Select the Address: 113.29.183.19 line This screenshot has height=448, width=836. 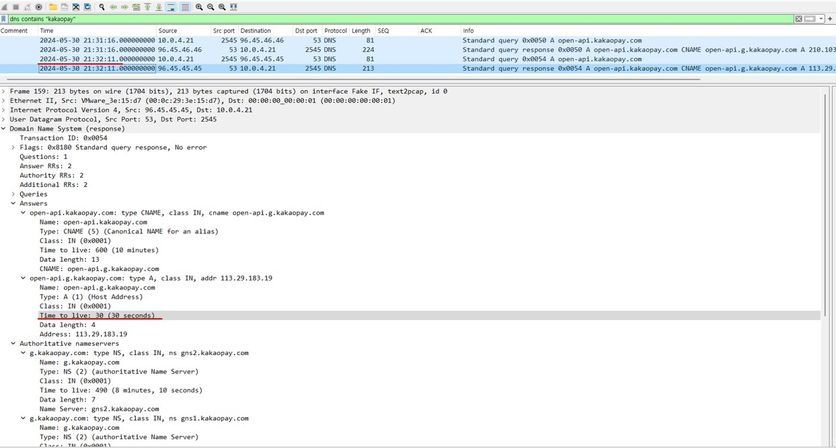(x=83, y=334)
